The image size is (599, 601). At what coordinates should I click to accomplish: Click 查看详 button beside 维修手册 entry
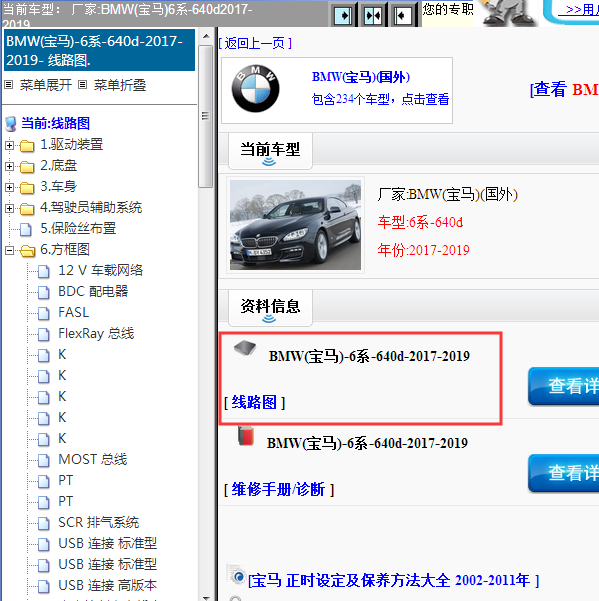pyautogui.click(x=563, y=473)
